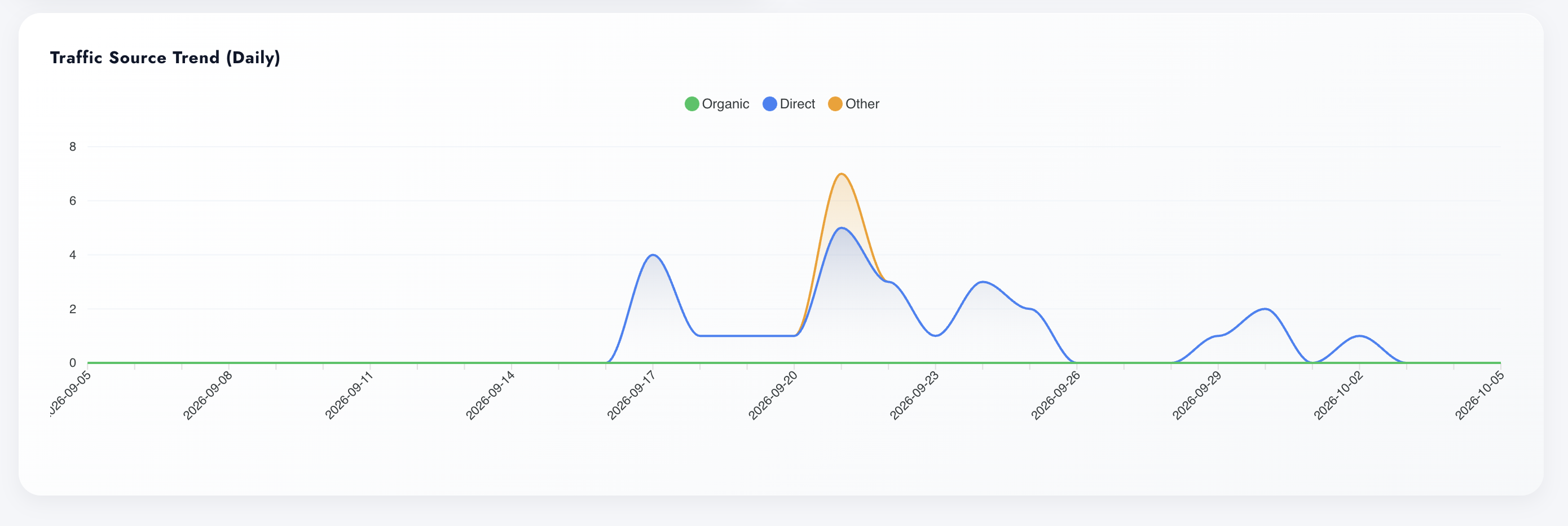Select the 2026-09-29 axis label
This screenshot has width=1568, height=526.
tap(1197, 395)
